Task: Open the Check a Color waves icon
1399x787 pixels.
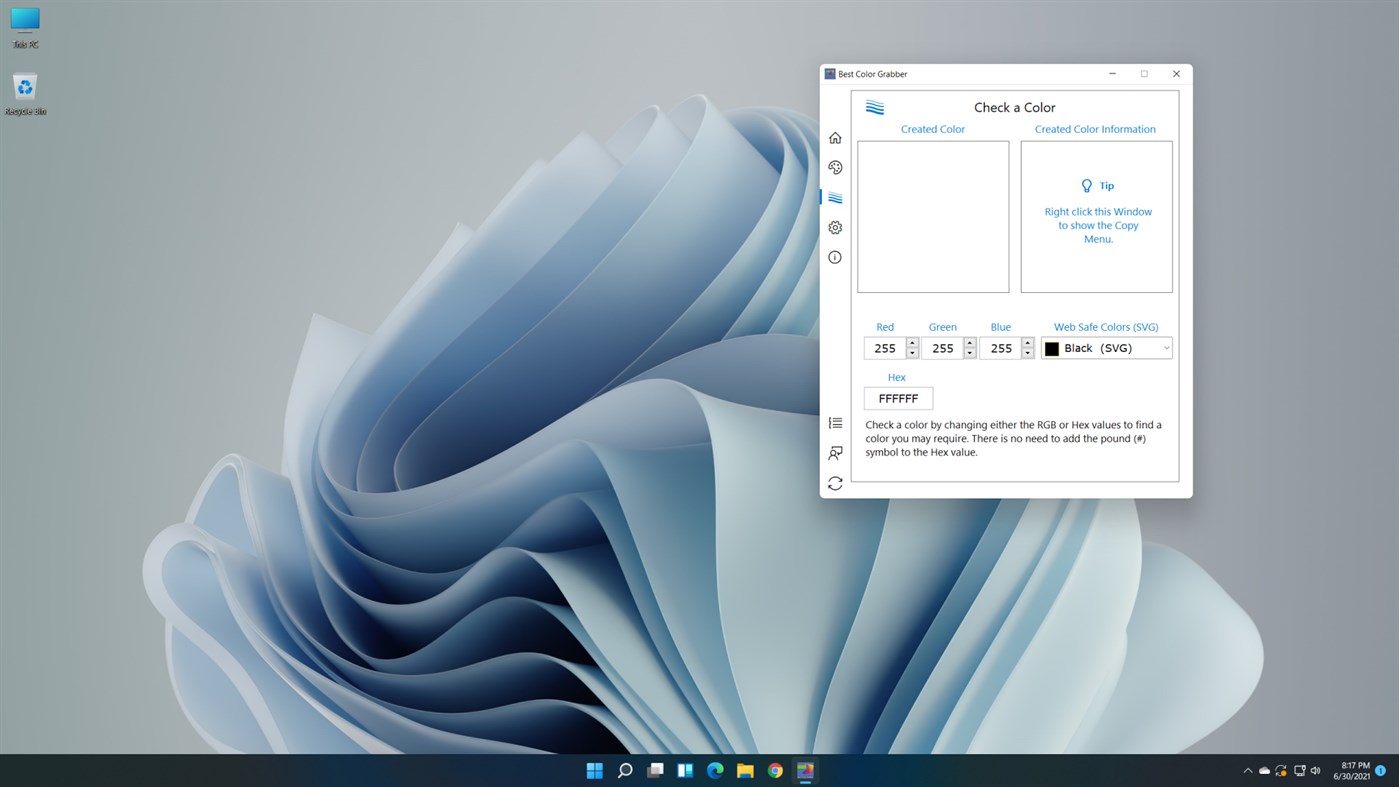Action: point(835,197)
